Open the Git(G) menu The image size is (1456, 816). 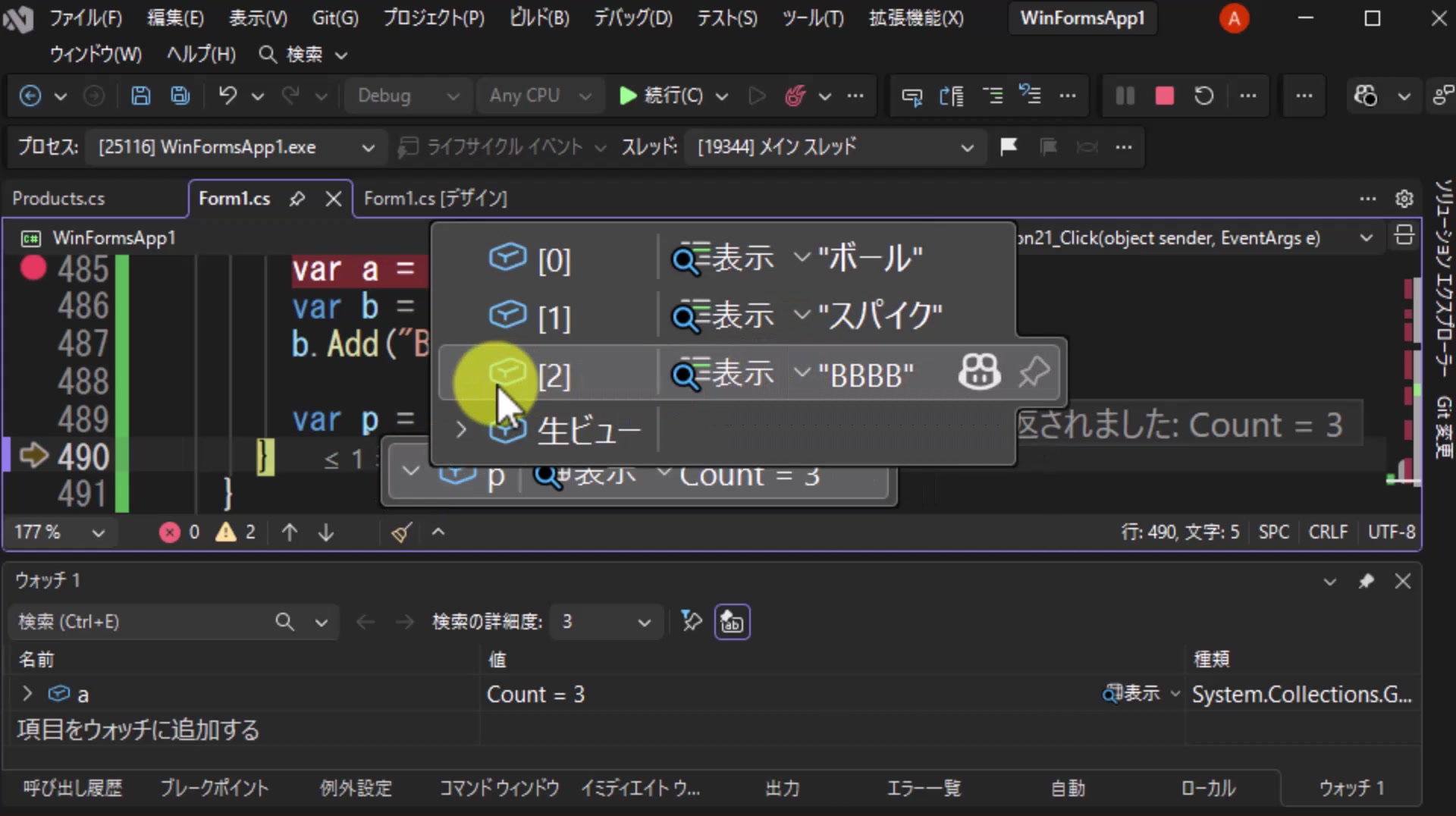coord(335,18)
